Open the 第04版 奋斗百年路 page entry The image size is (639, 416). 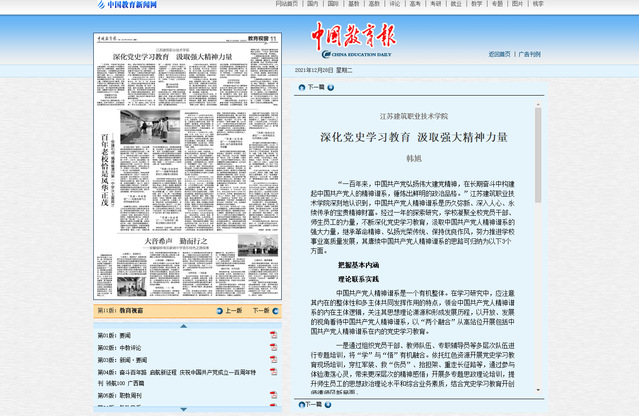click(x=178, y=371)
